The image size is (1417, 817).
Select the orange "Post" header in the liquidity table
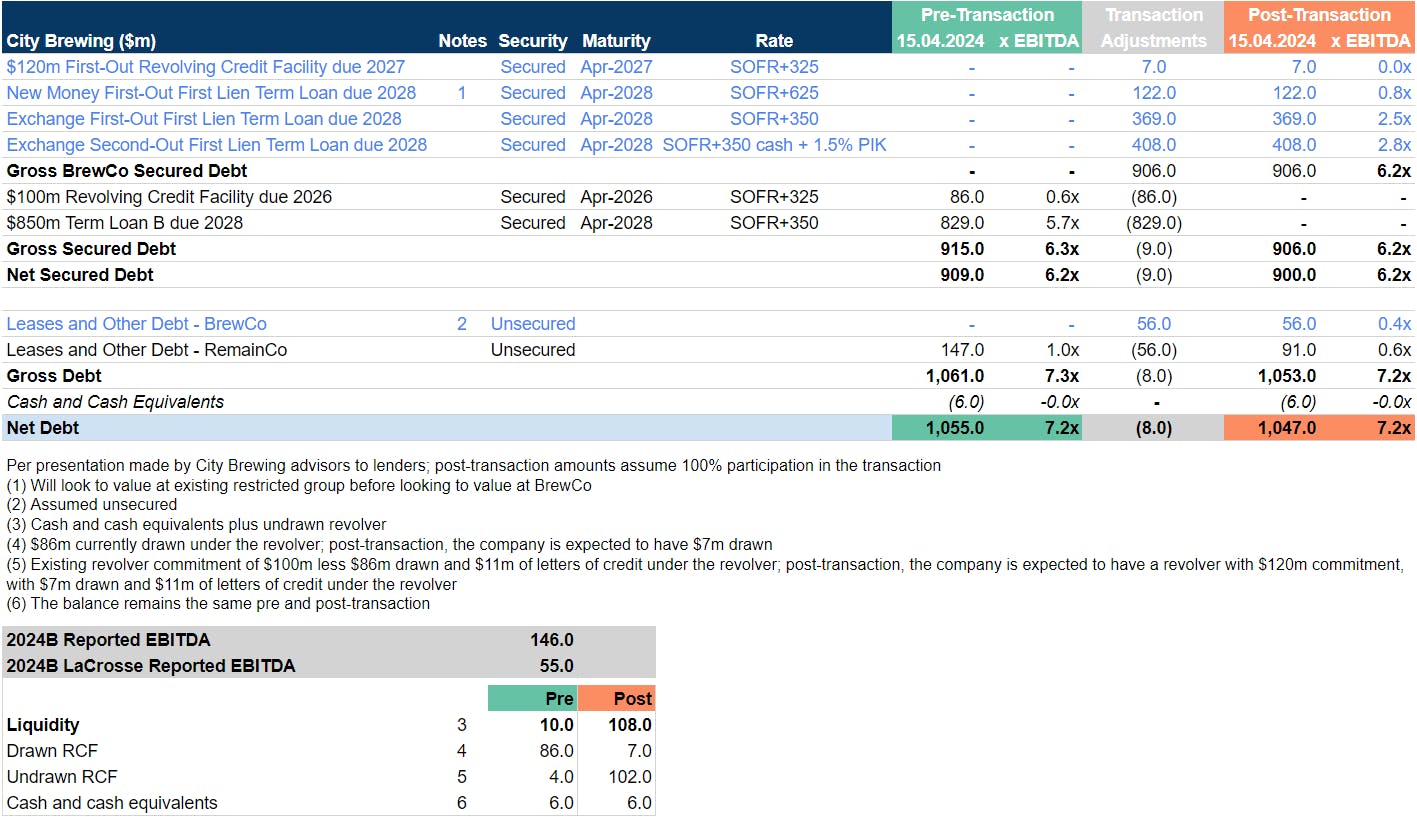pyautogui.click(x=616, y=698)
